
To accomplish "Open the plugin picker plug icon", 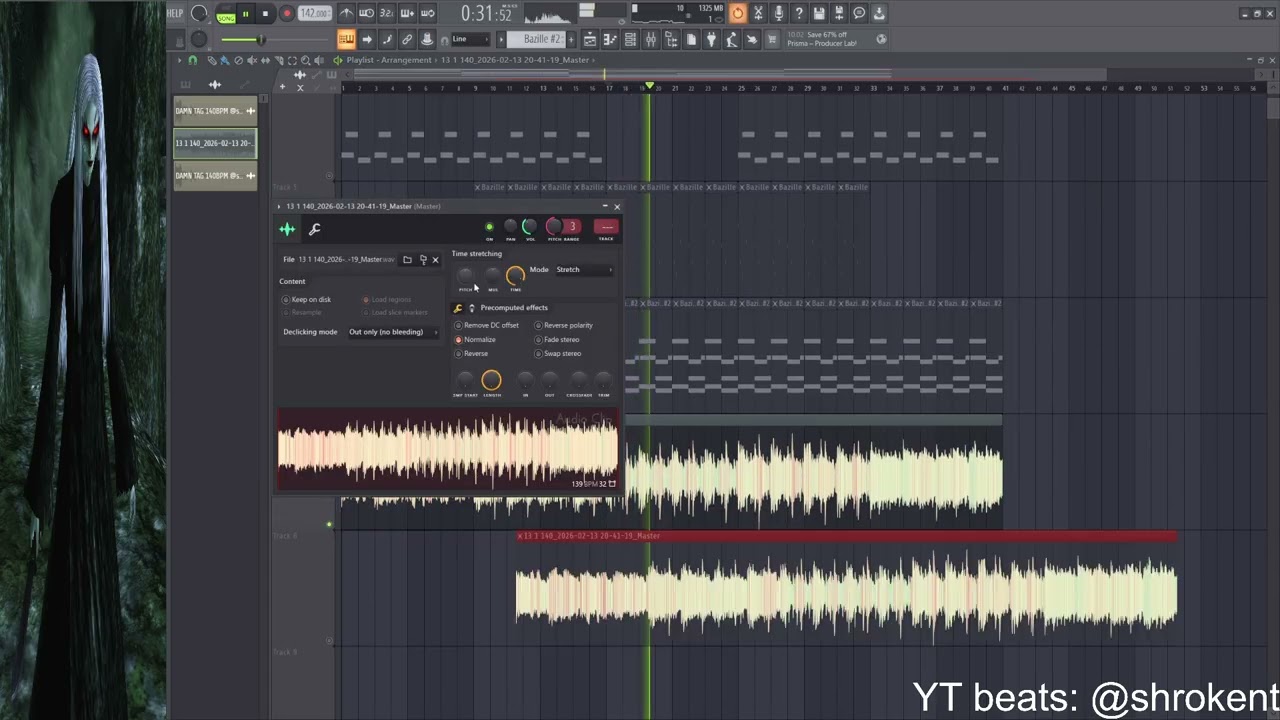I will [x=711, y=39].
